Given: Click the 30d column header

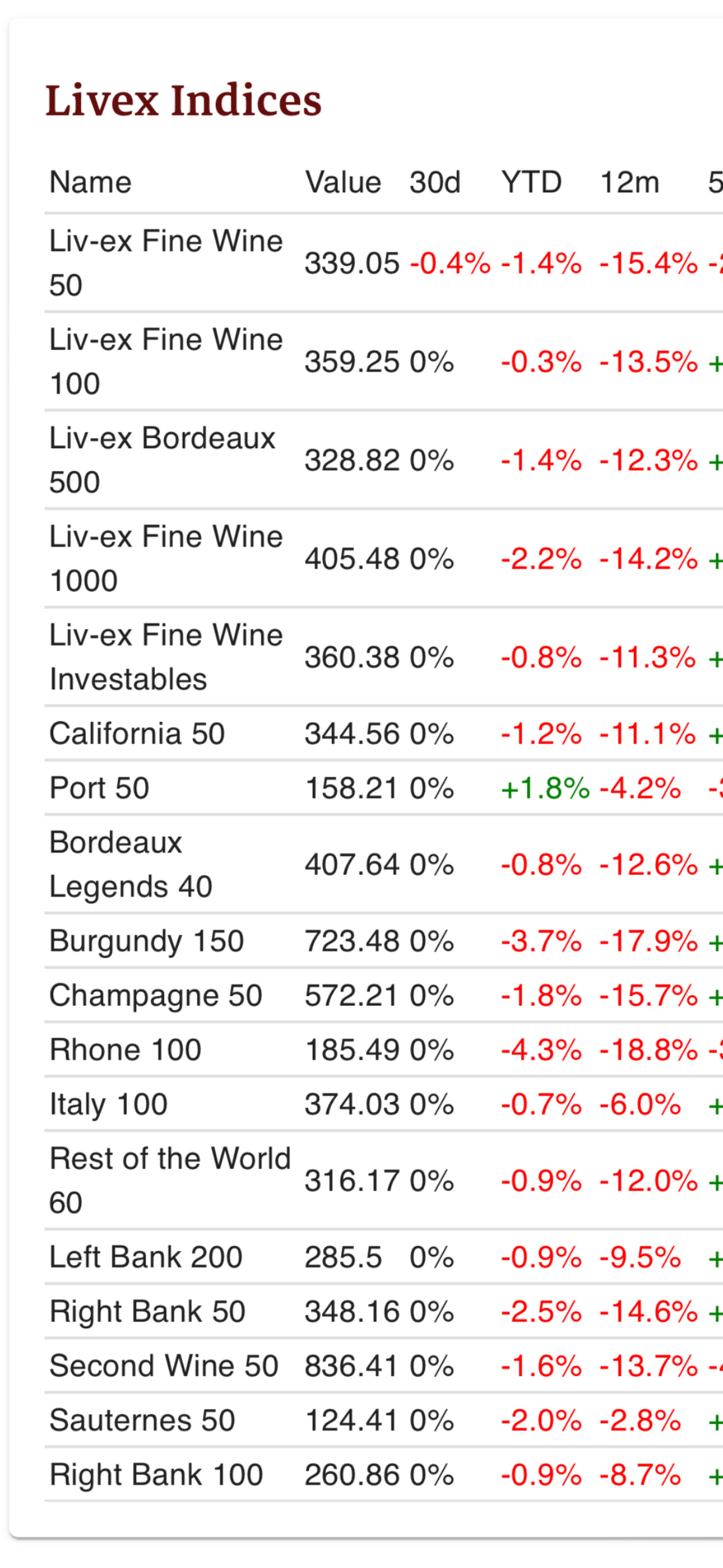Looking at the screenshot, I should (435, 183).
